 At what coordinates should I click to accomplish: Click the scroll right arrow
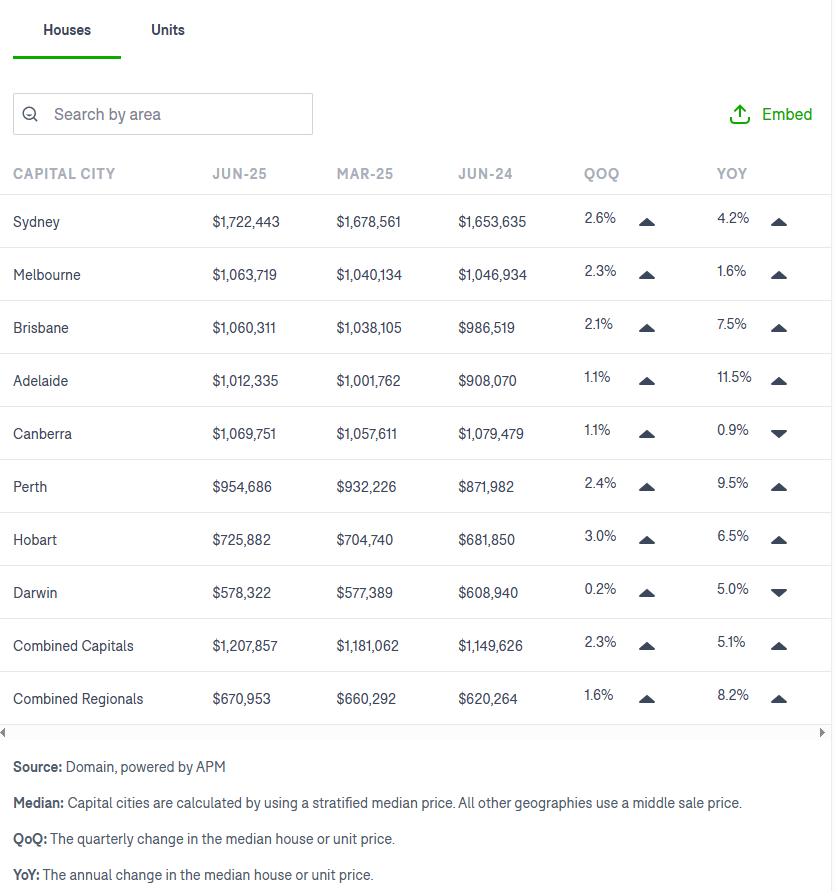pyautogui.click(x=822, y=732)
